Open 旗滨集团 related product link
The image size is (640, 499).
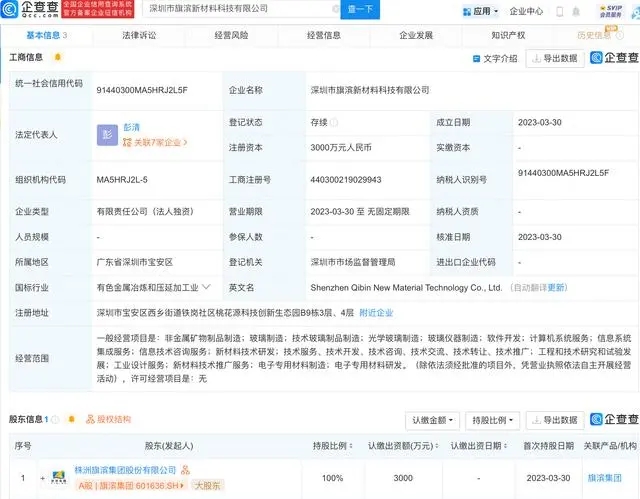click(x=604, y=478)
